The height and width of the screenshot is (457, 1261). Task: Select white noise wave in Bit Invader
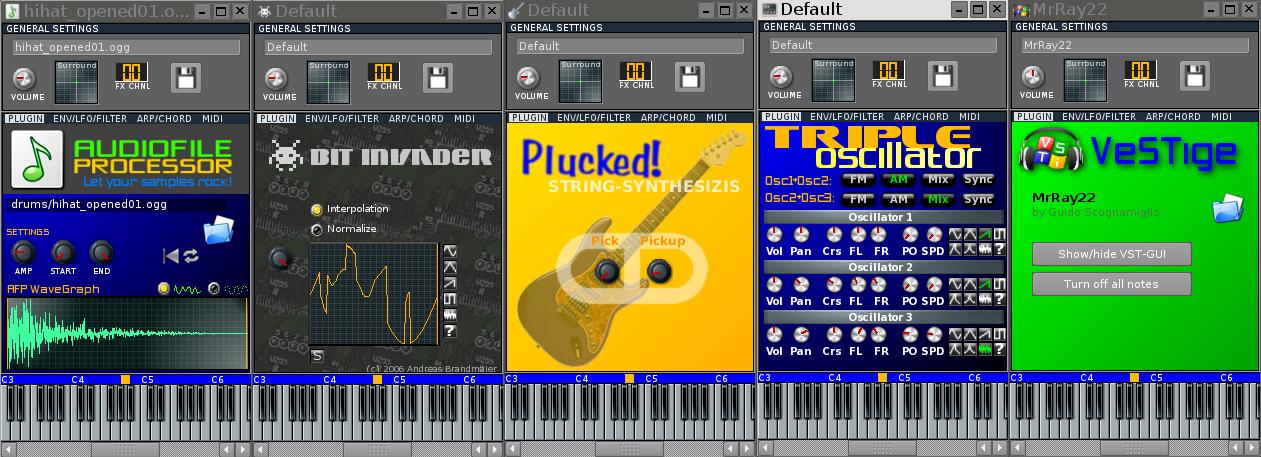(x=450, y=315)
